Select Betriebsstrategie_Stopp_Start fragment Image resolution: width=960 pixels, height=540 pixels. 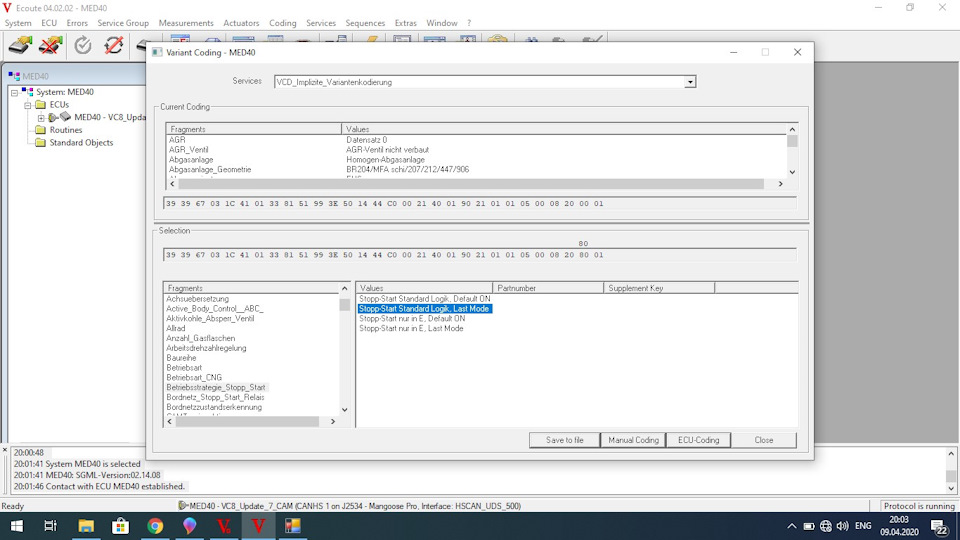click(216, 388)
